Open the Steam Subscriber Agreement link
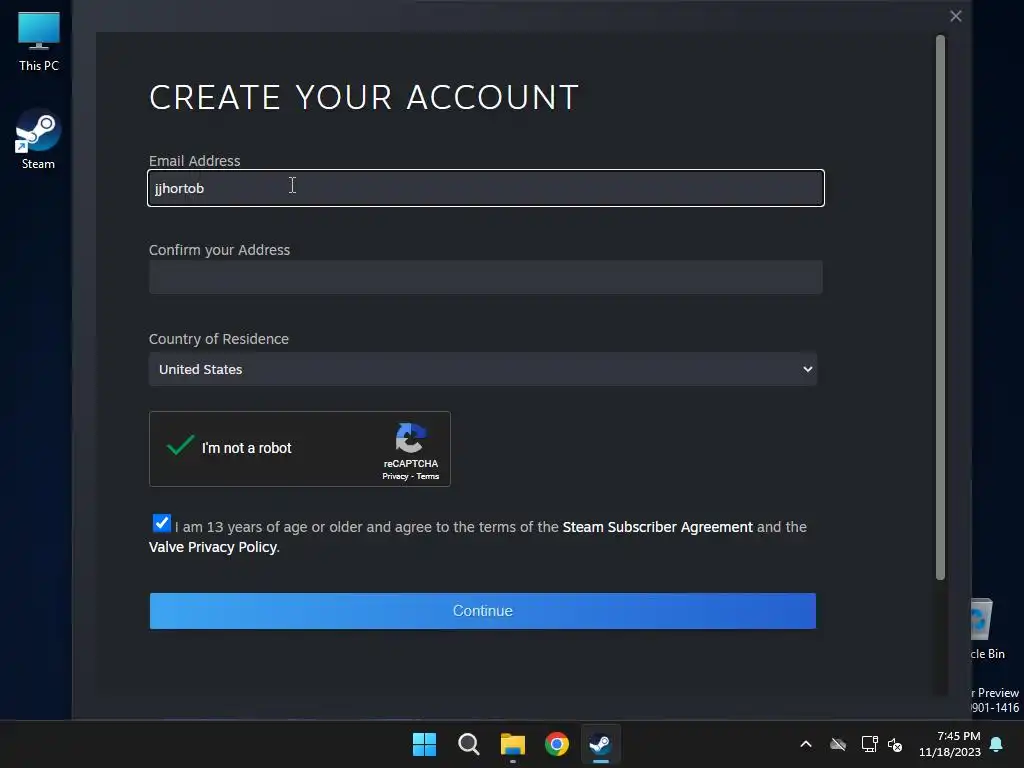Image resolution: width=1024 pixels, height=768 pixels. pyautogui.click(x=658, y=527)
